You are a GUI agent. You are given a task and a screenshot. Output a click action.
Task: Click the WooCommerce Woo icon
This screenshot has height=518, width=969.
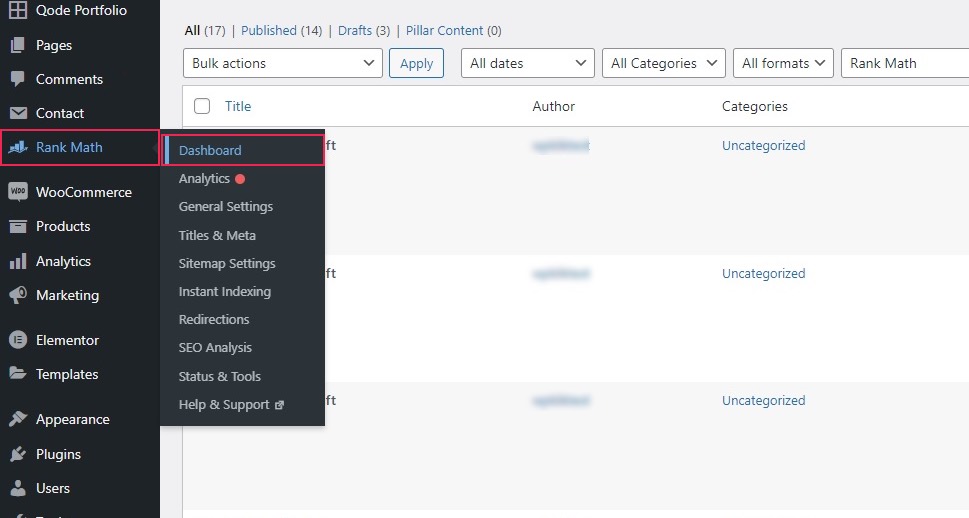pos(18,192)
